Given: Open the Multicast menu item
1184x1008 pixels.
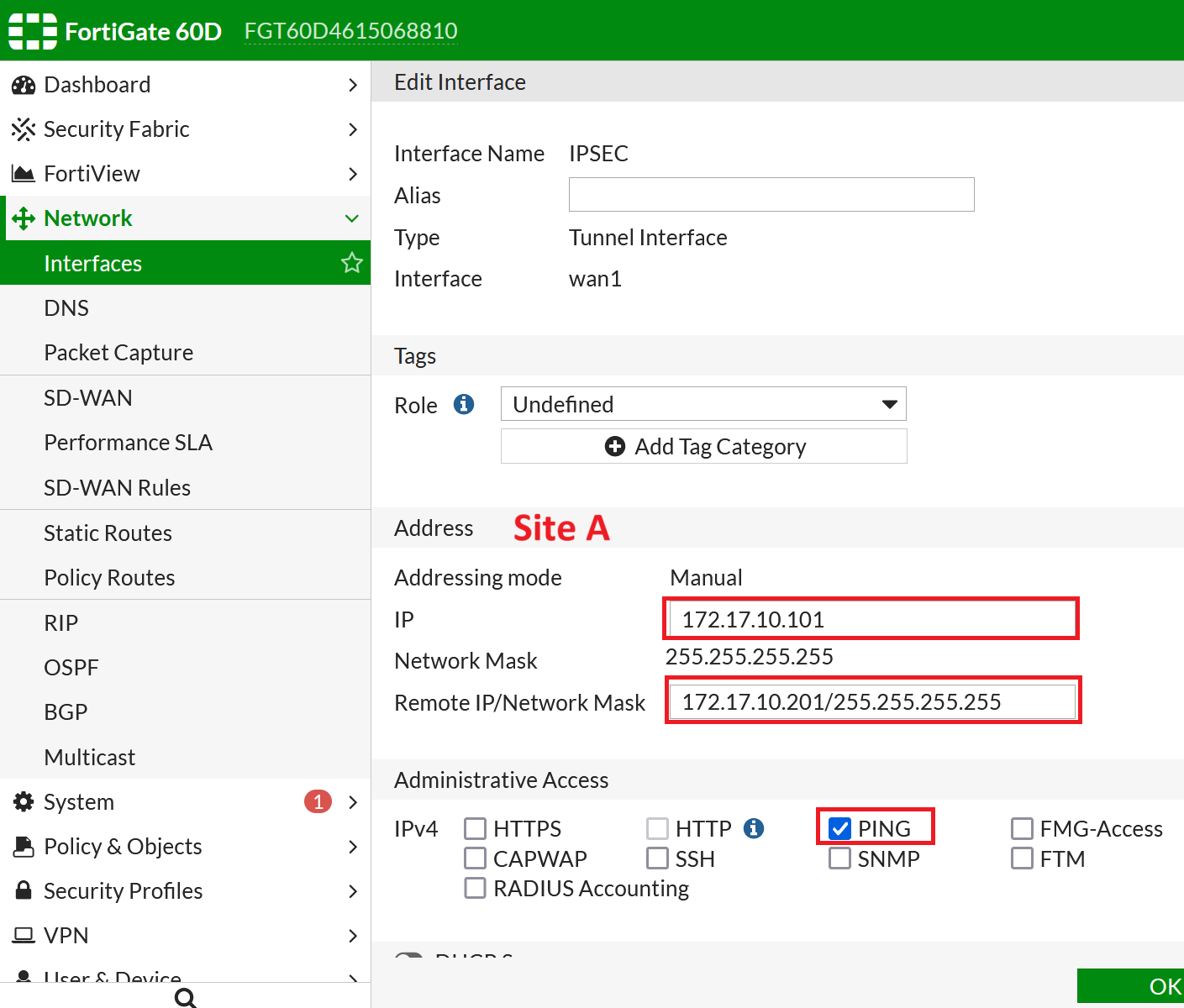Looking at the screenshot, I should click(x=185, y=757).
